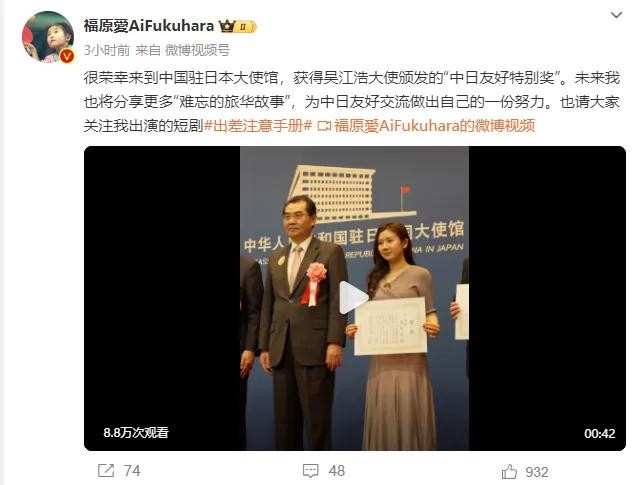Open the post options chevron menu
Image resolution: width=635 pixels, height=485 pixels.
(x=616, y=15)
